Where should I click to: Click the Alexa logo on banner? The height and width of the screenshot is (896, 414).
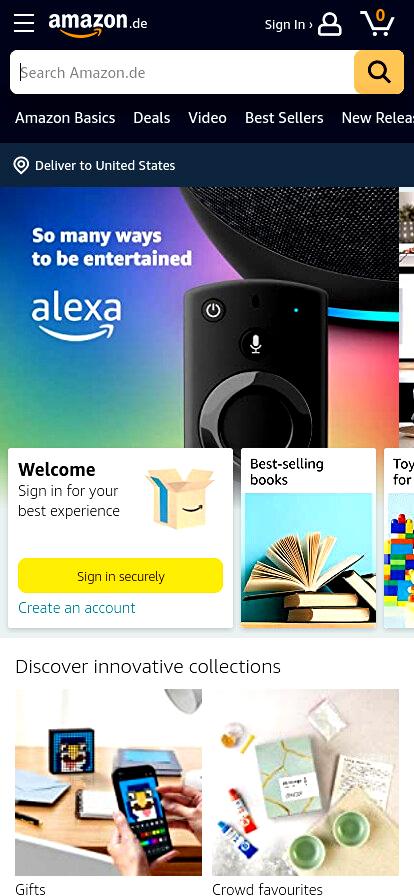coord(76,316)
